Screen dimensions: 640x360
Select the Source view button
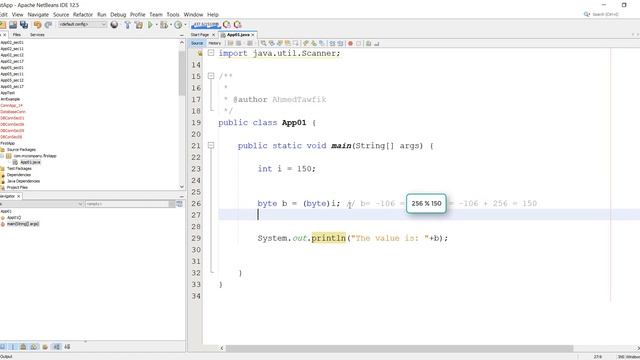click(197, 43)
